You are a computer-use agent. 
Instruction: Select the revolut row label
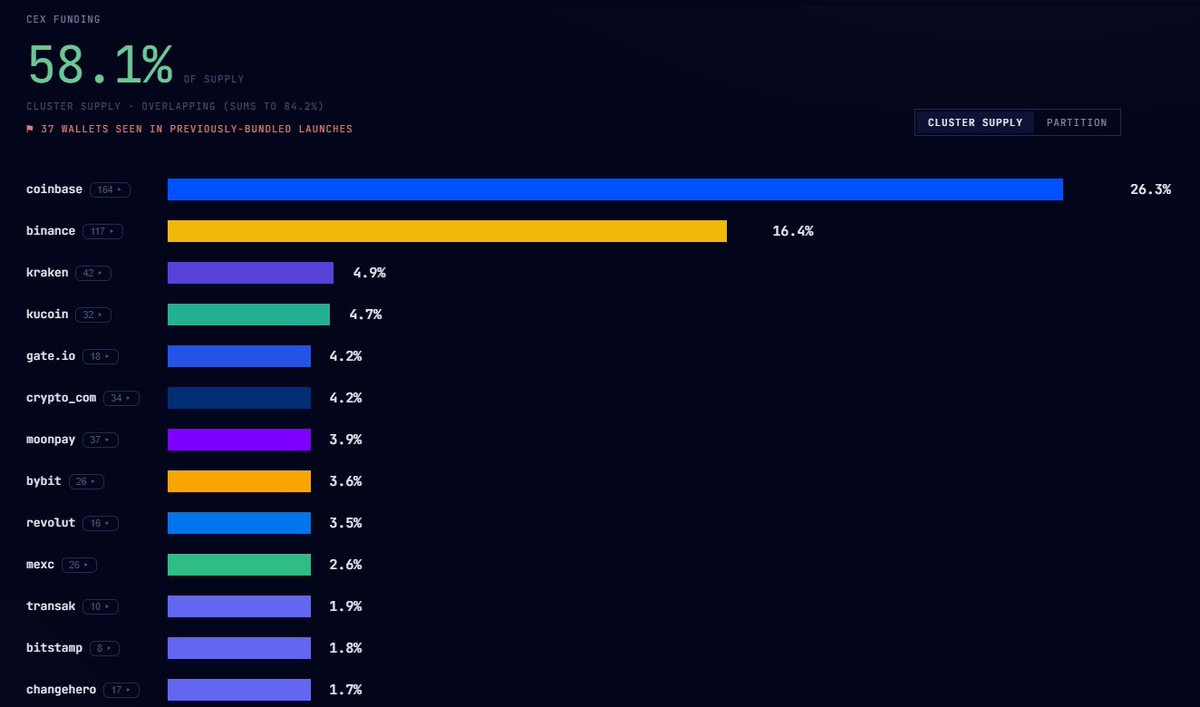coord(51,523)
